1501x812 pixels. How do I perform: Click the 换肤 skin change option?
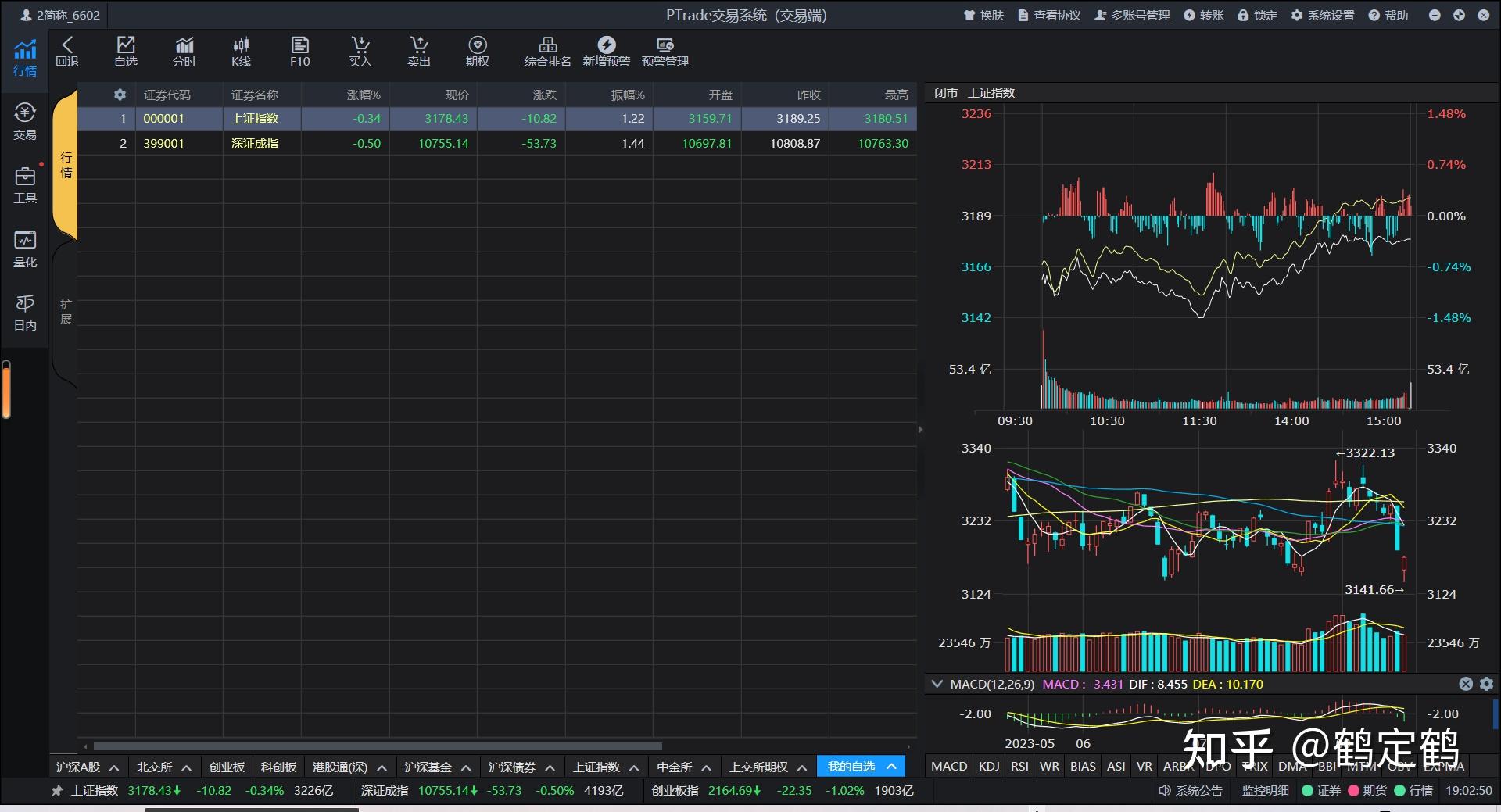coord(983,15)
